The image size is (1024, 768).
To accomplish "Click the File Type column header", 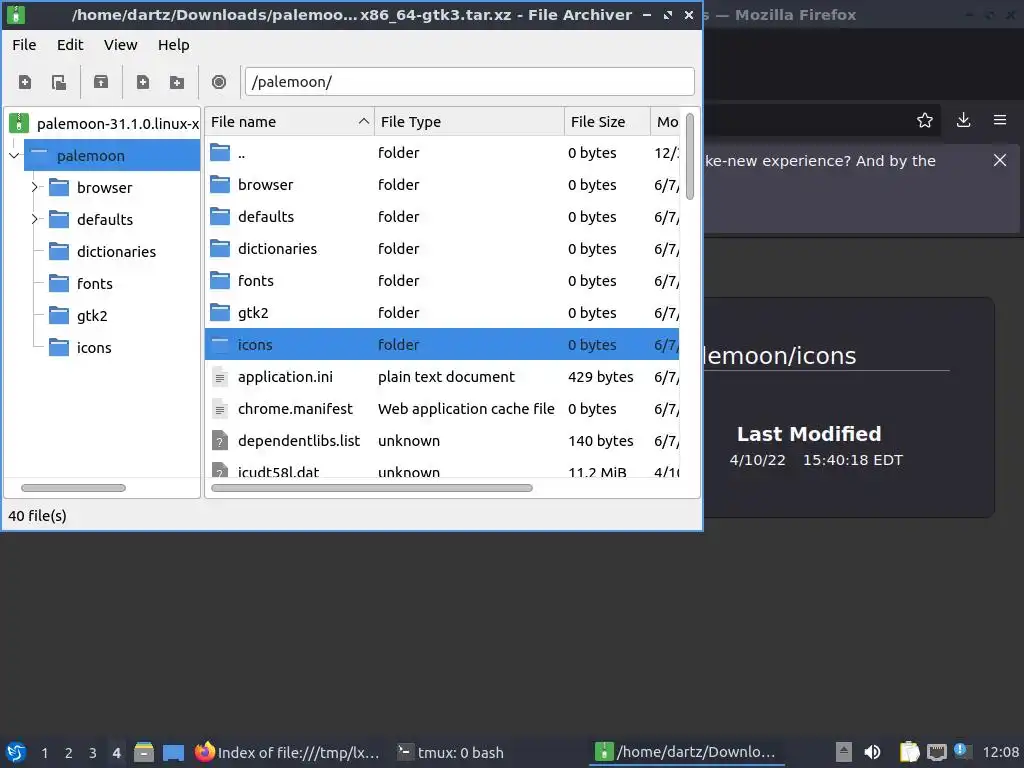I will [469, 121].
